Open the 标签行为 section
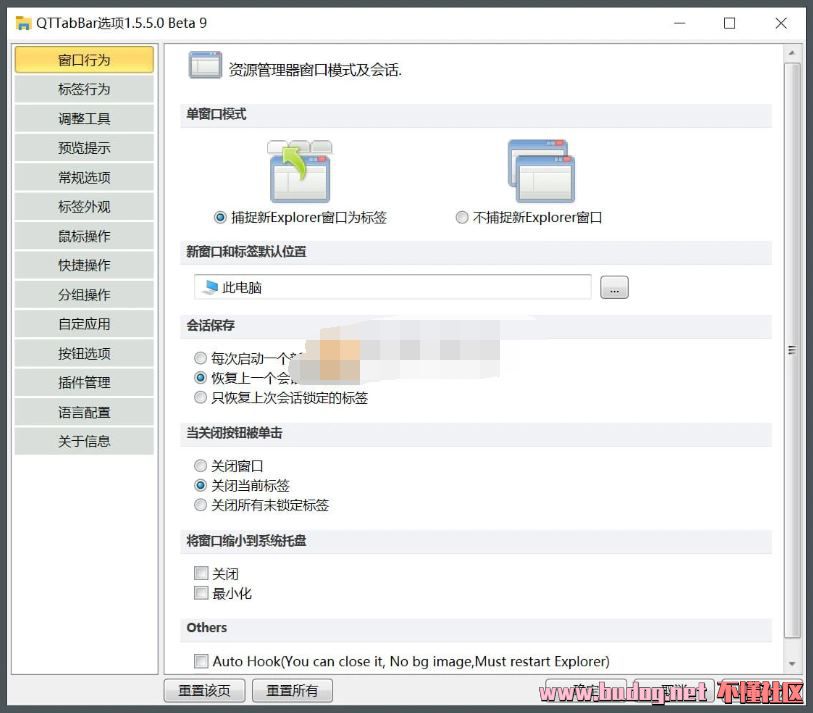 click(84, 89)
